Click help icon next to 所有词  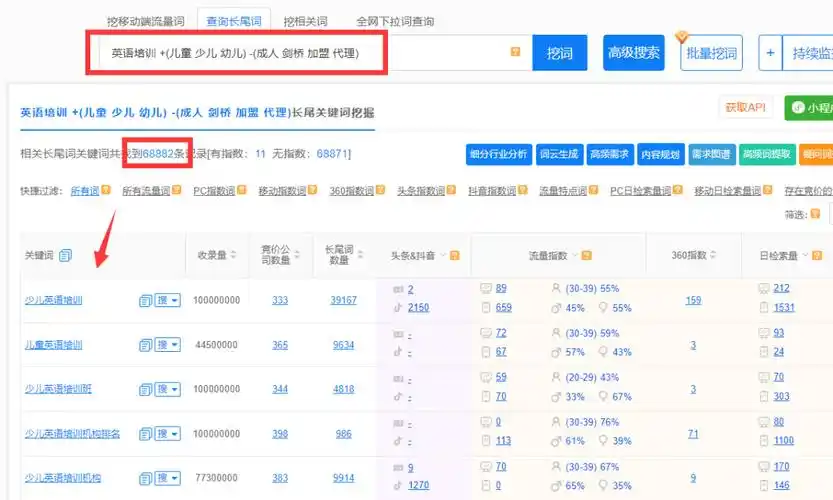tap(106, 190)
